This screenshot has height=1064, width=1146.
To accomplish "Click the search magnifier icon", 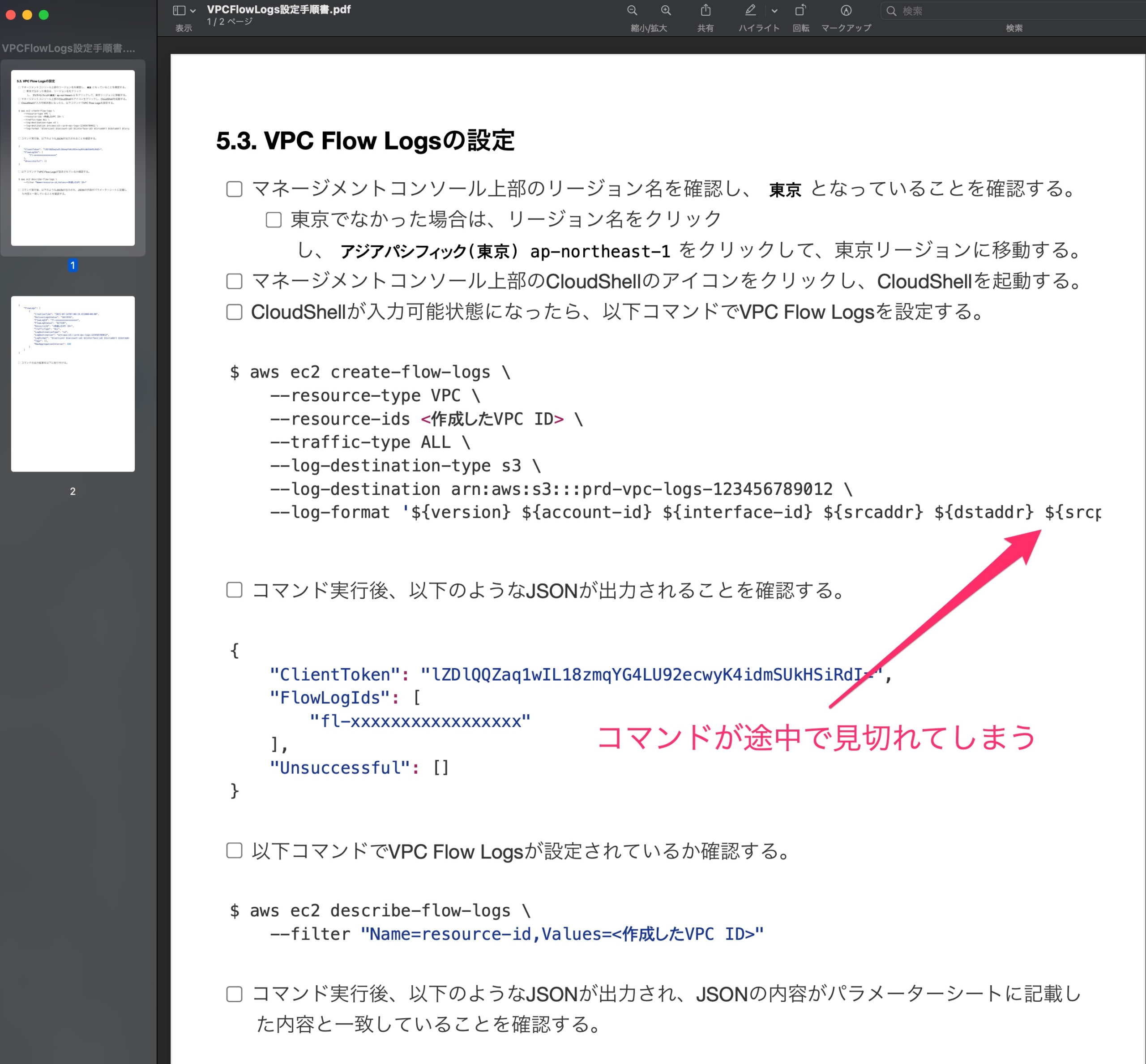I will click(x=891, y=11).
